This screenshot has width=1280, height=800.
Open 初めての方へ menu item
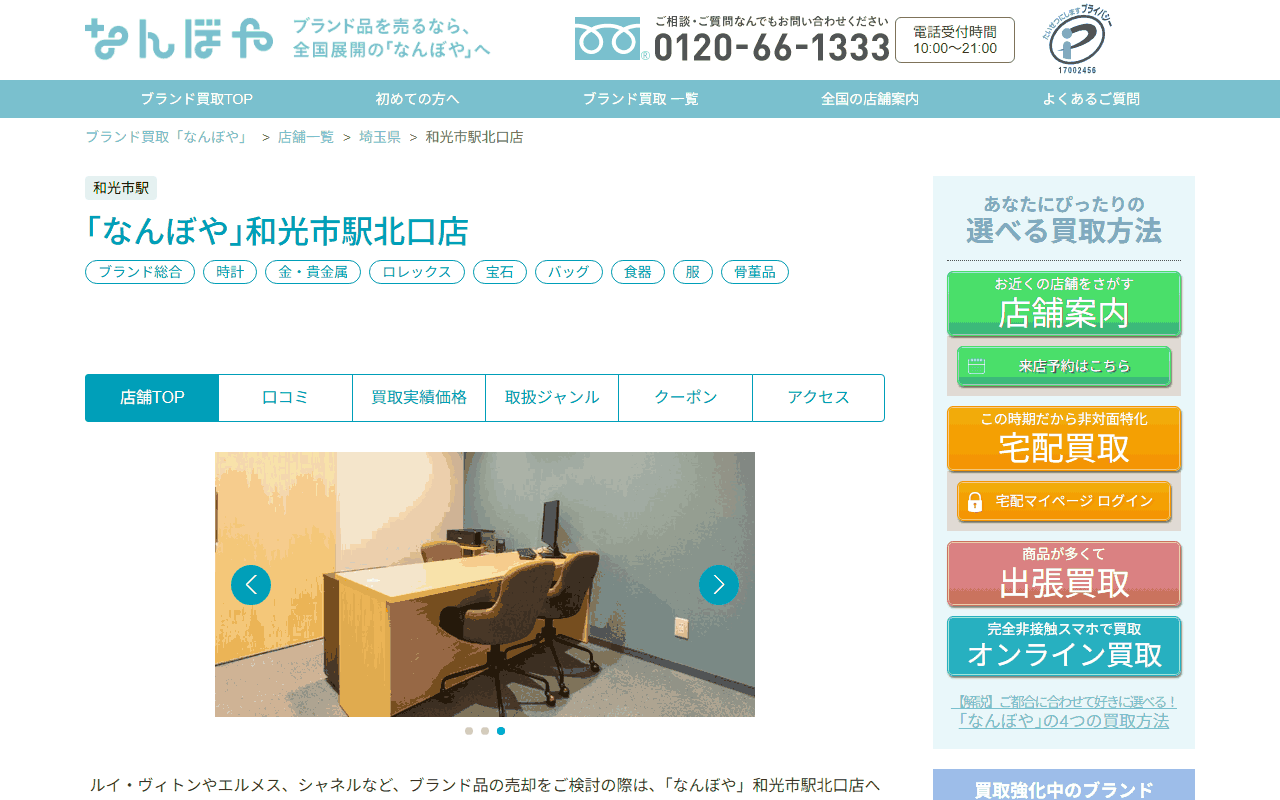tap(418, 99)
